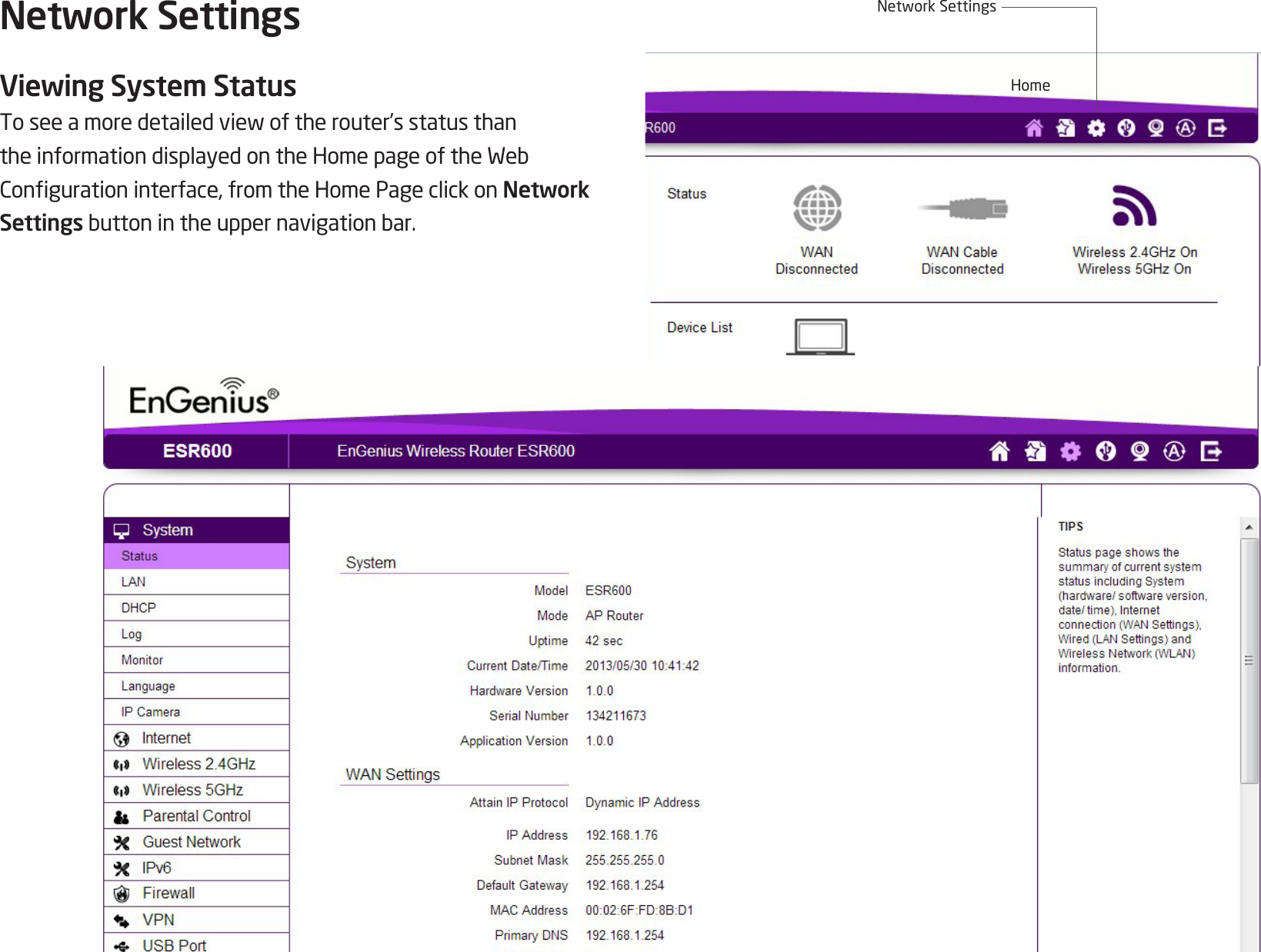Click the MAC address '00:02:6F:FD:8B:D1'

coord(639,910)
